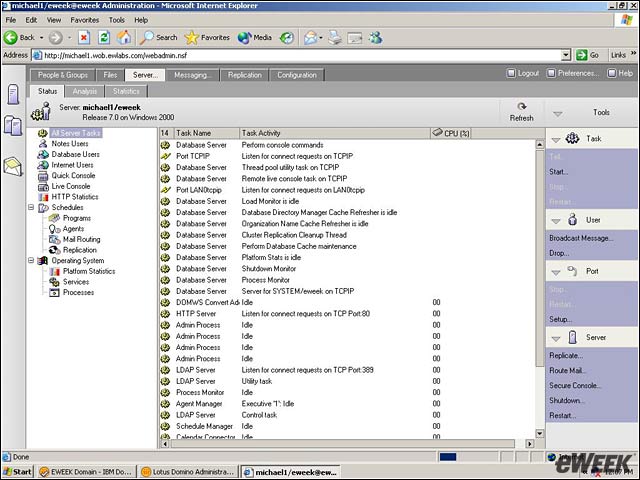The width and height of the screenshot is (640, 480).
Task: Click the browser reload page icon
Action: coord(104,38)
